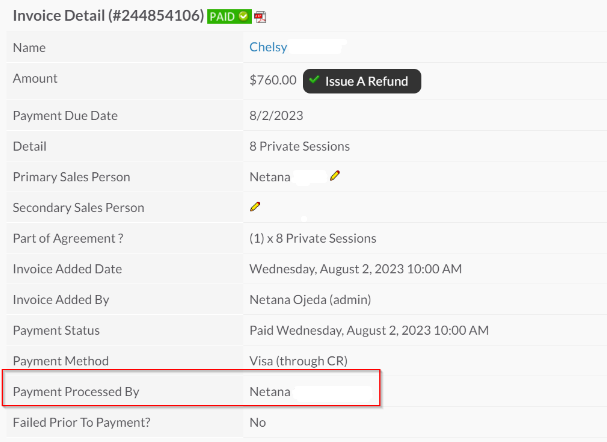Image resolution: width=607 pixels, height=442 pixels.
Task: Click the 8 Private Sessions detail text
Action: (300, 146)
